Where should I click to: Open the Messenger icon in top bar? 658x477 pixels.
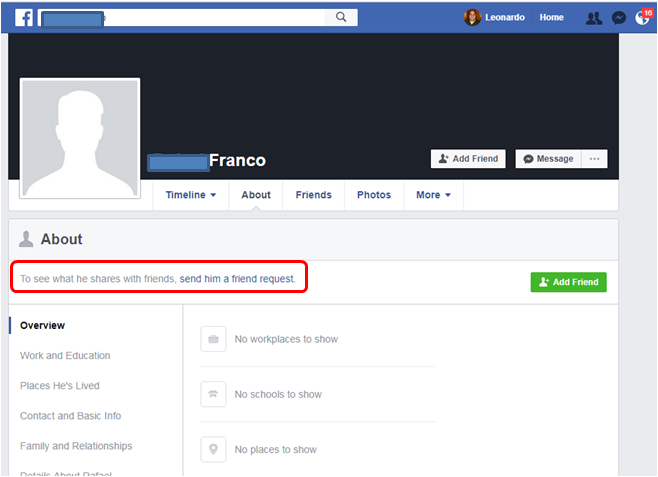click(x=619, y=18)
